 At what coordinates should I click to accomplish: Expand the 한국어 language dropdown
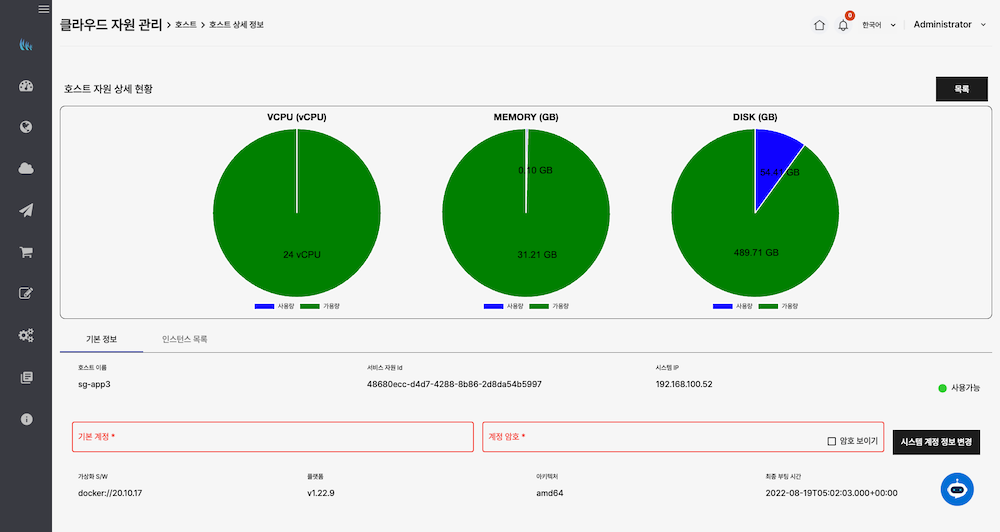tap(878, 25)
